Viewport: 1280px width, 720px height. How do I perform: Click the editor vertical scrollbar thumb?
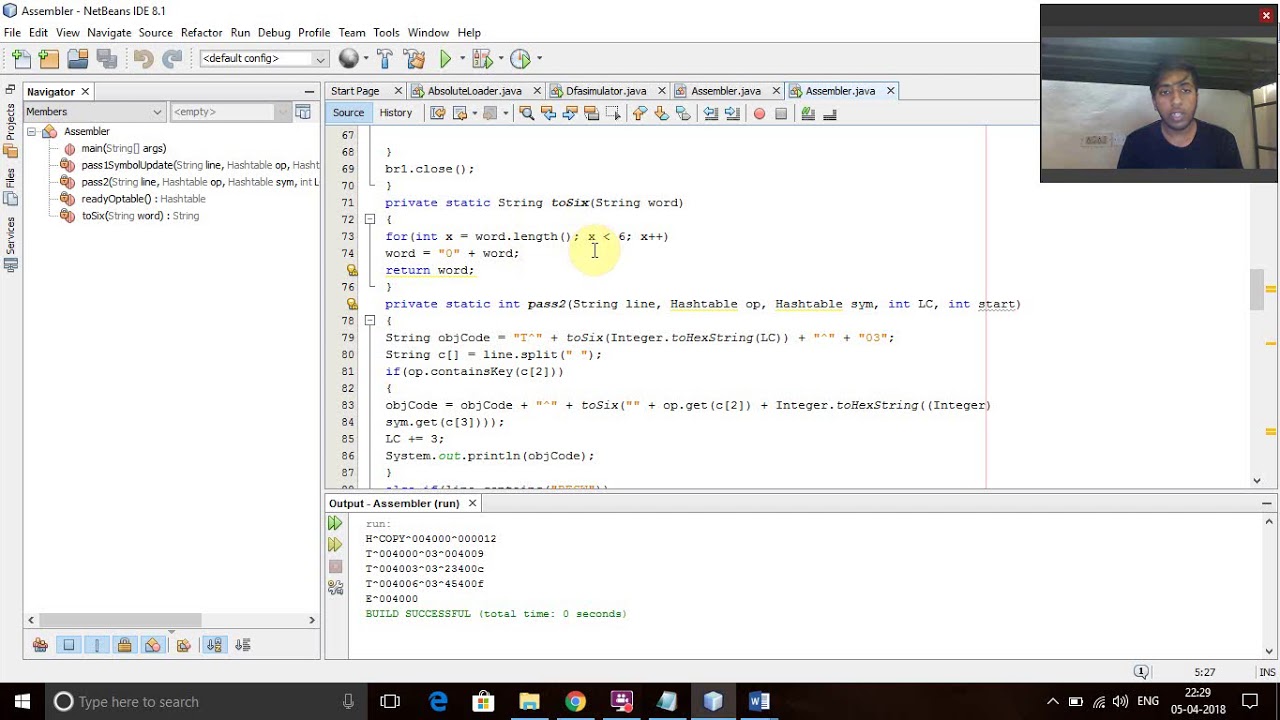(x=1257, y=290)
